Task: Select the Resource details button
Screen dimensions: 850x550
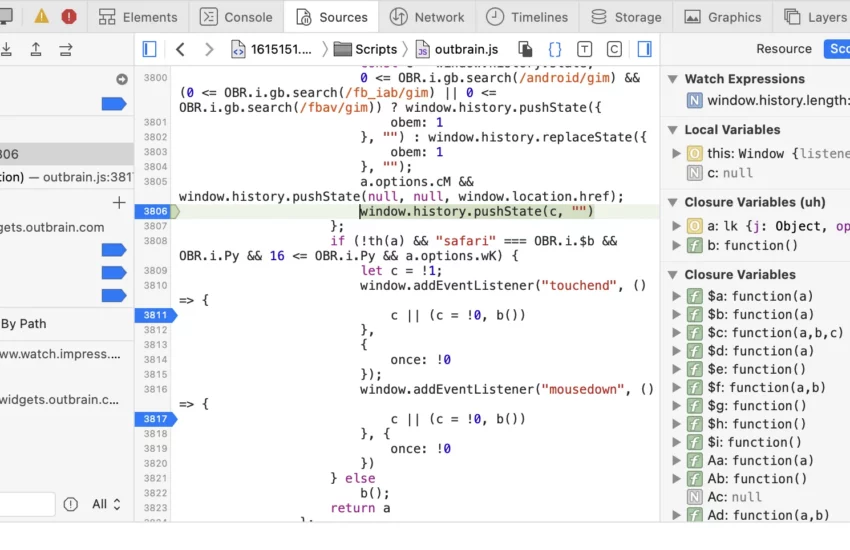Action: point(783,49)
